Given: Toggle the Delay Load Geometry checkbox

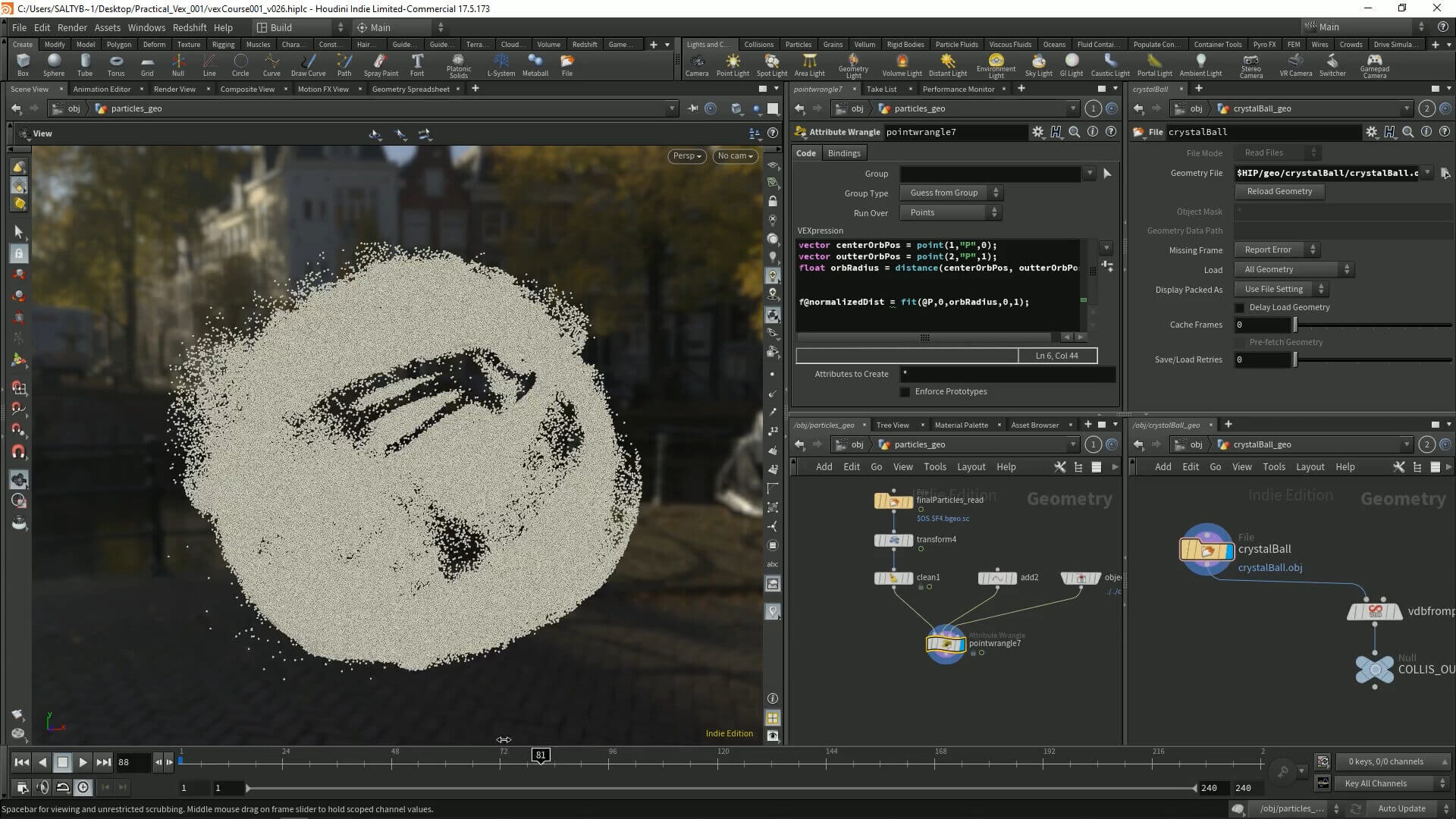Looking at the screenshot, I should [x=1240, y=308].
